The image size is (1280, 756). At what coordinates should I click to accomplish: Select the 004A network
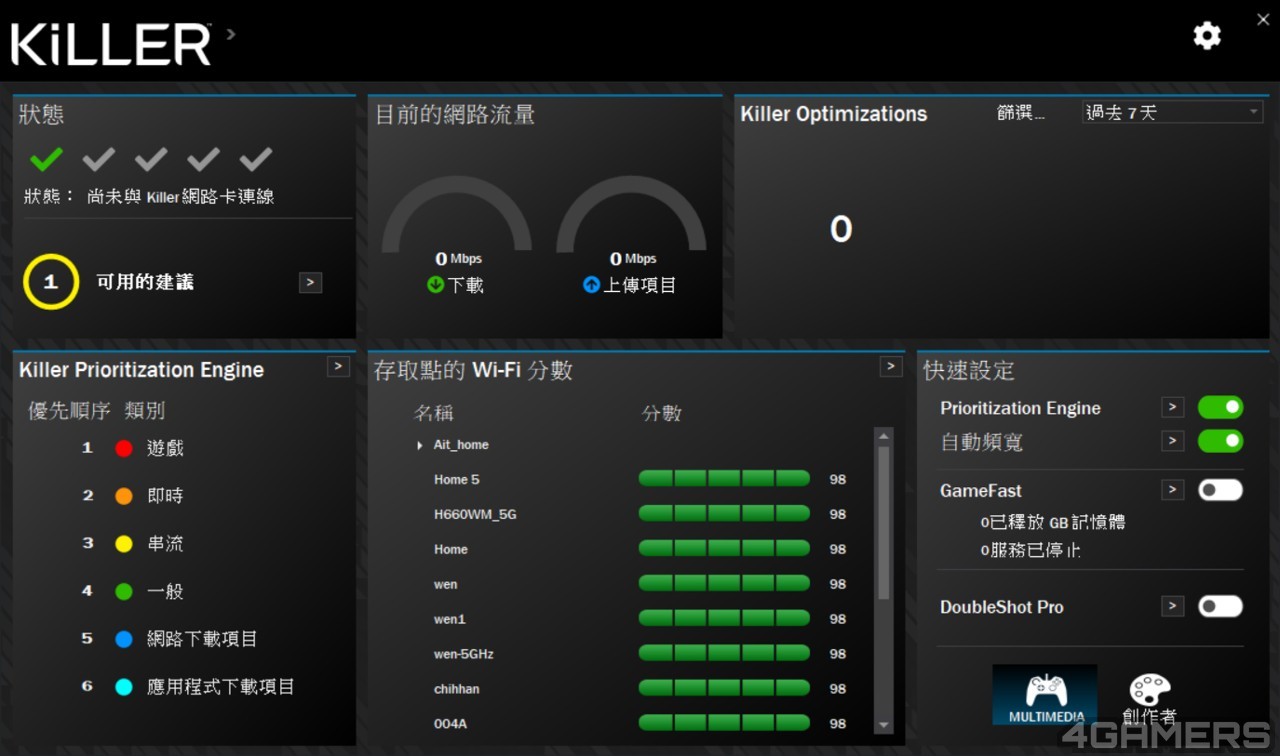point(640,724)
